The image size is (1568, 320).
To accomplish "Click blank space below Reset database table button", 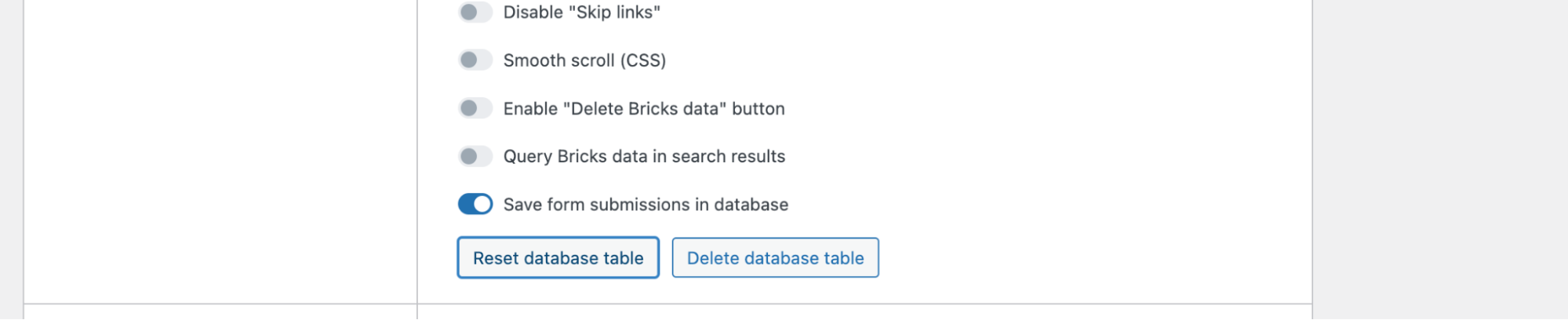I will [558, 291].
